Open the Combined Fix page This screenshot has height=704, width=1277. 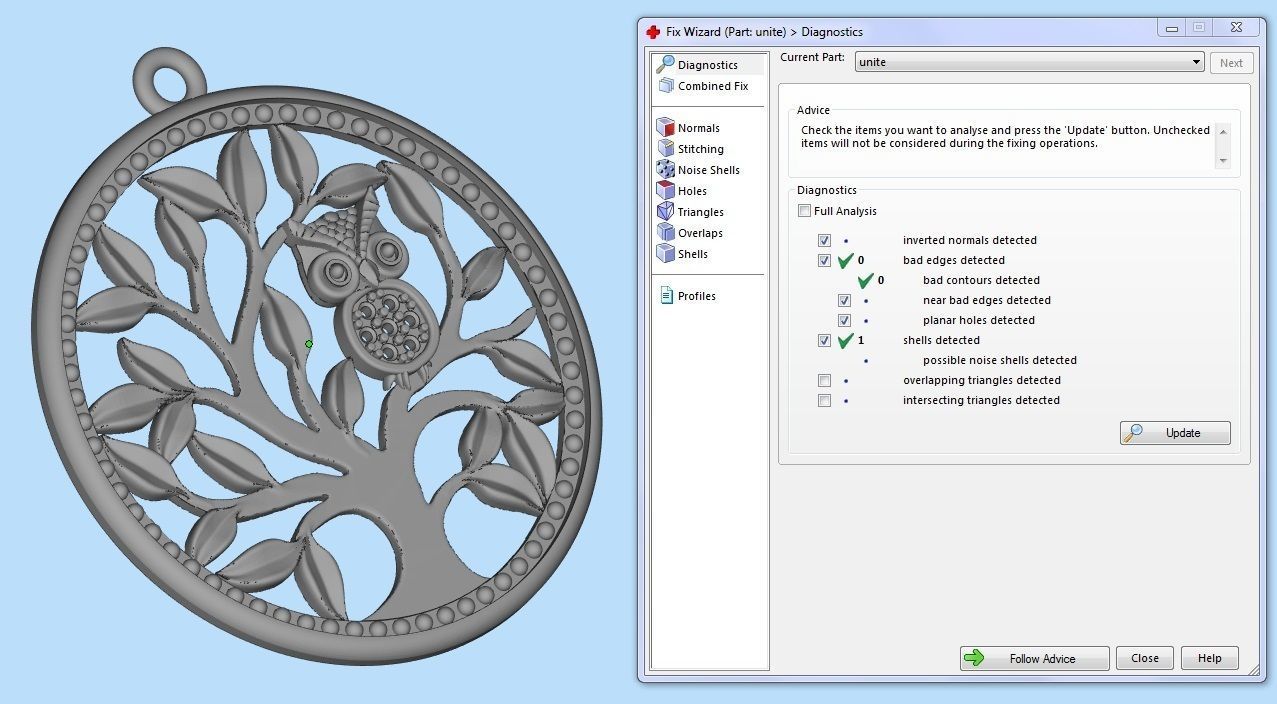pos(713,86)
